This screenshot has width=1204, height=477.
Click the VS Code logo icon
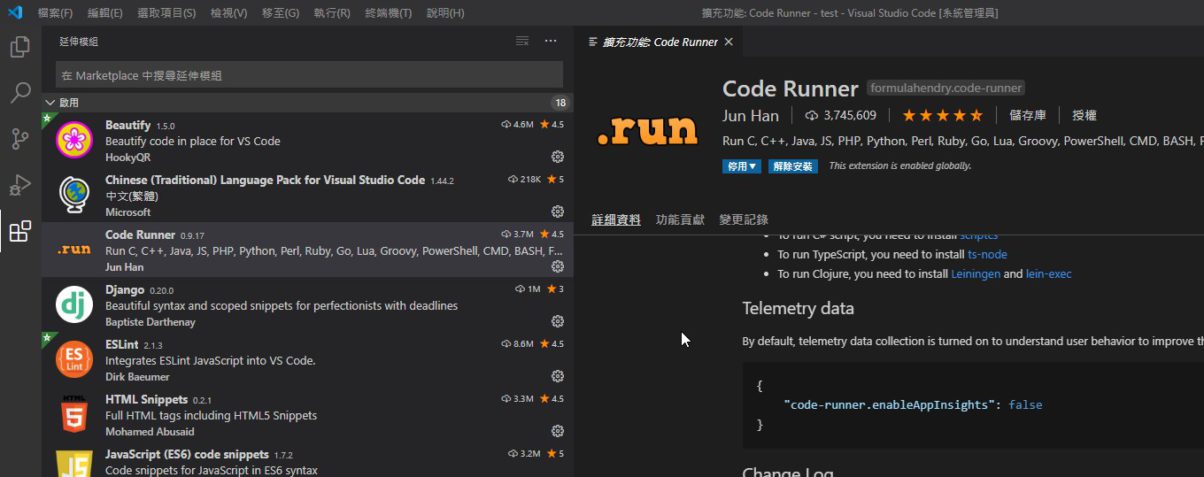(x=15, y=13)
